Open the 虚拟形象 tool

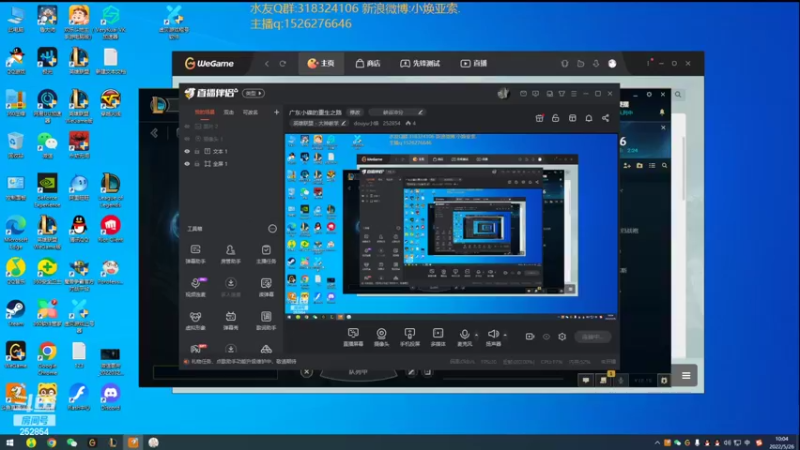tap(195, 320)
